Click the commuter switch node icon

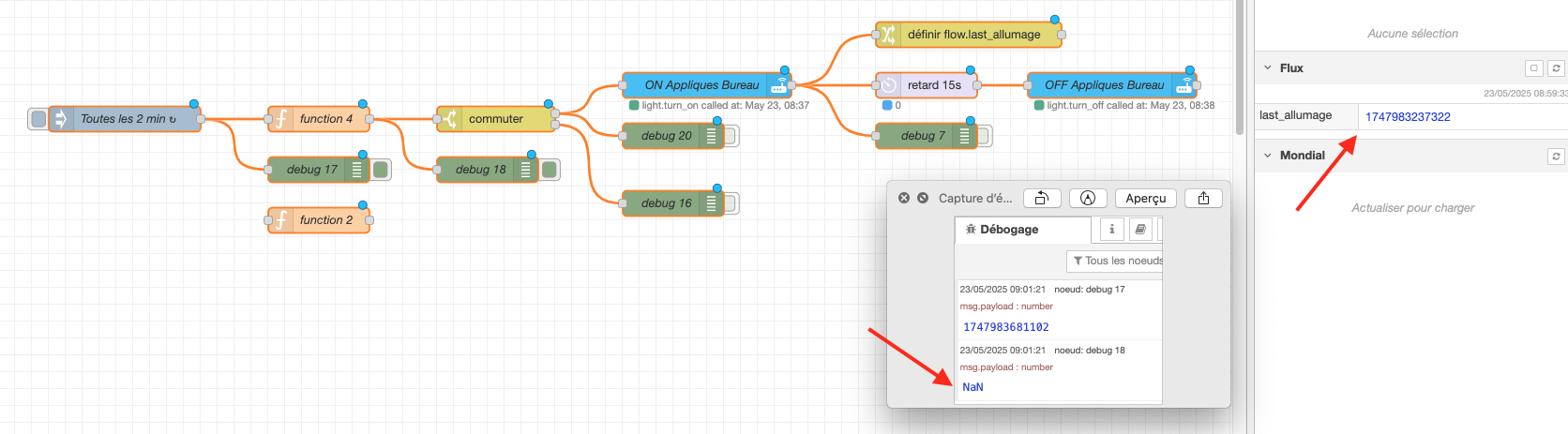click(449, 119)
